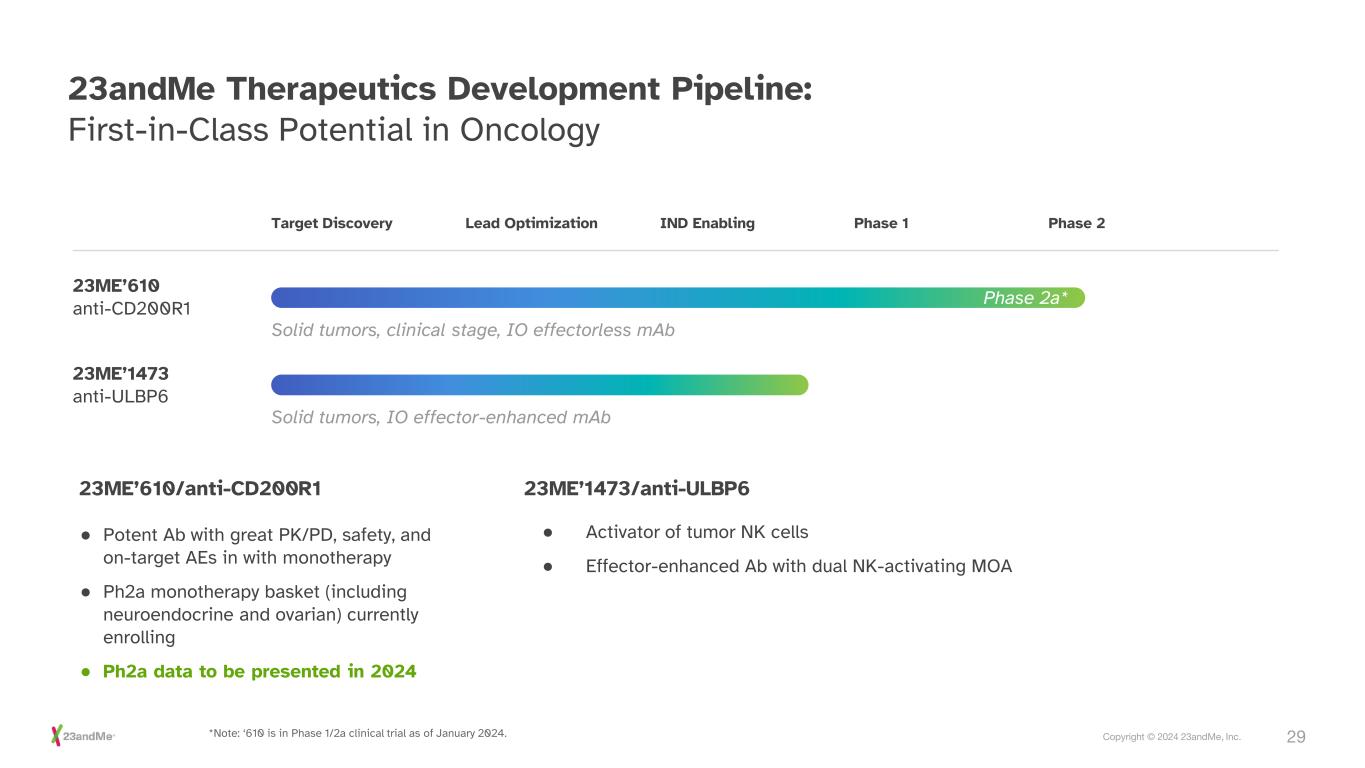
Task: Click the Phase 2 stage header
Action: coord(1076,223)
